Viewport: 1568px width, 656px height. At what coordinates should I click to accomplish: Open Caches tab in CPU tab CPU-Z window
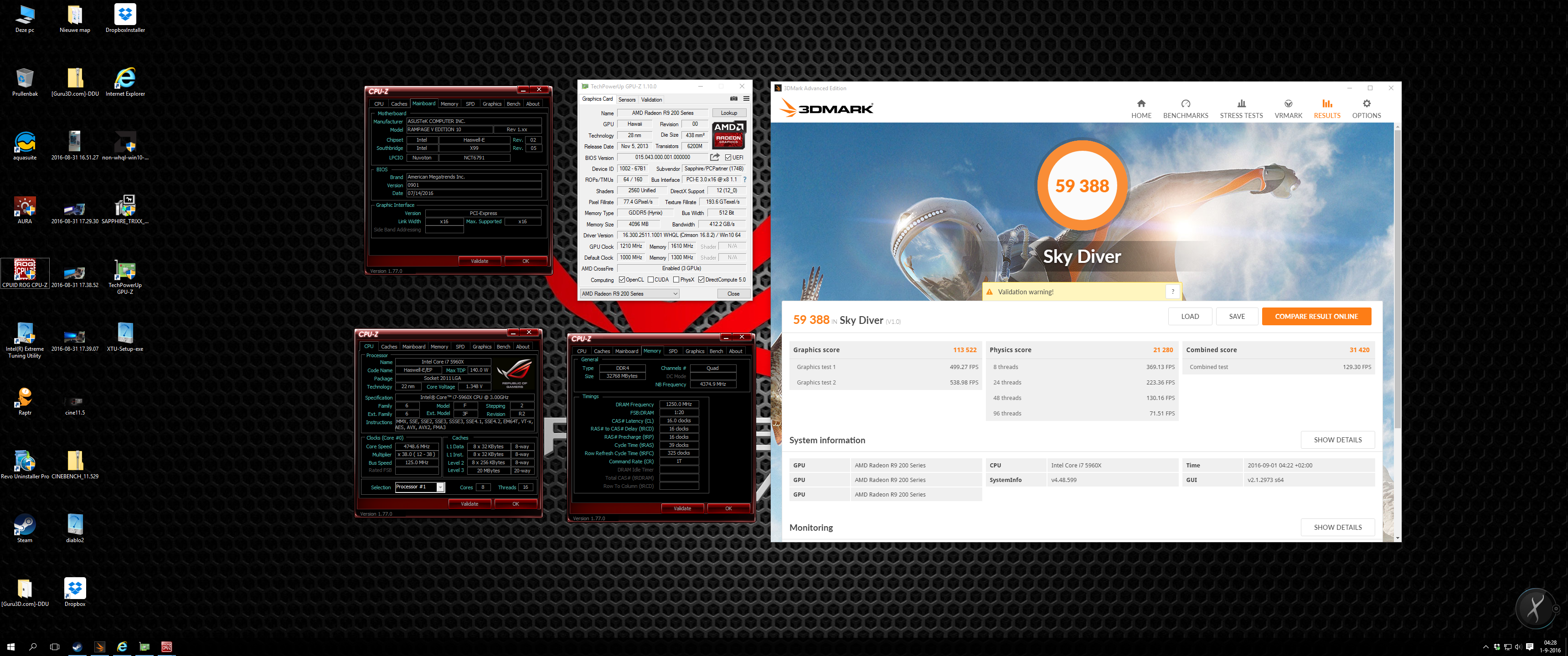(x=389, y=347)
